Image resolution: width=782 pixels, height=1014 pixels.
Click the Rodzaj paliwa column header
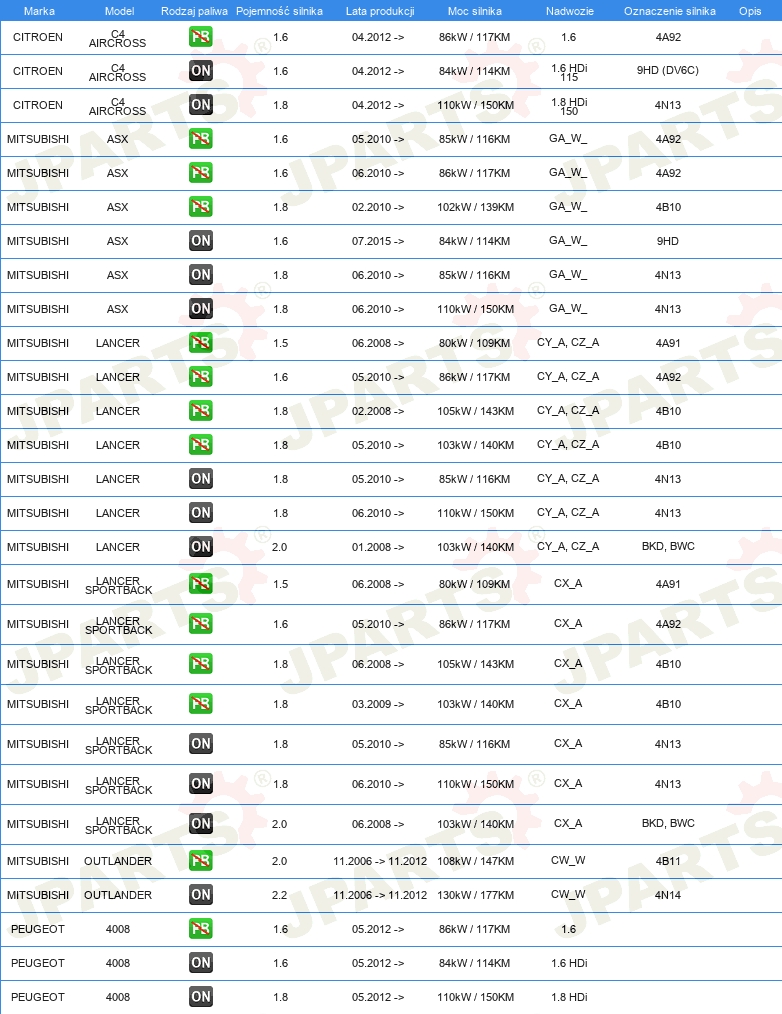pyautogui.click(x=195, y=11)
